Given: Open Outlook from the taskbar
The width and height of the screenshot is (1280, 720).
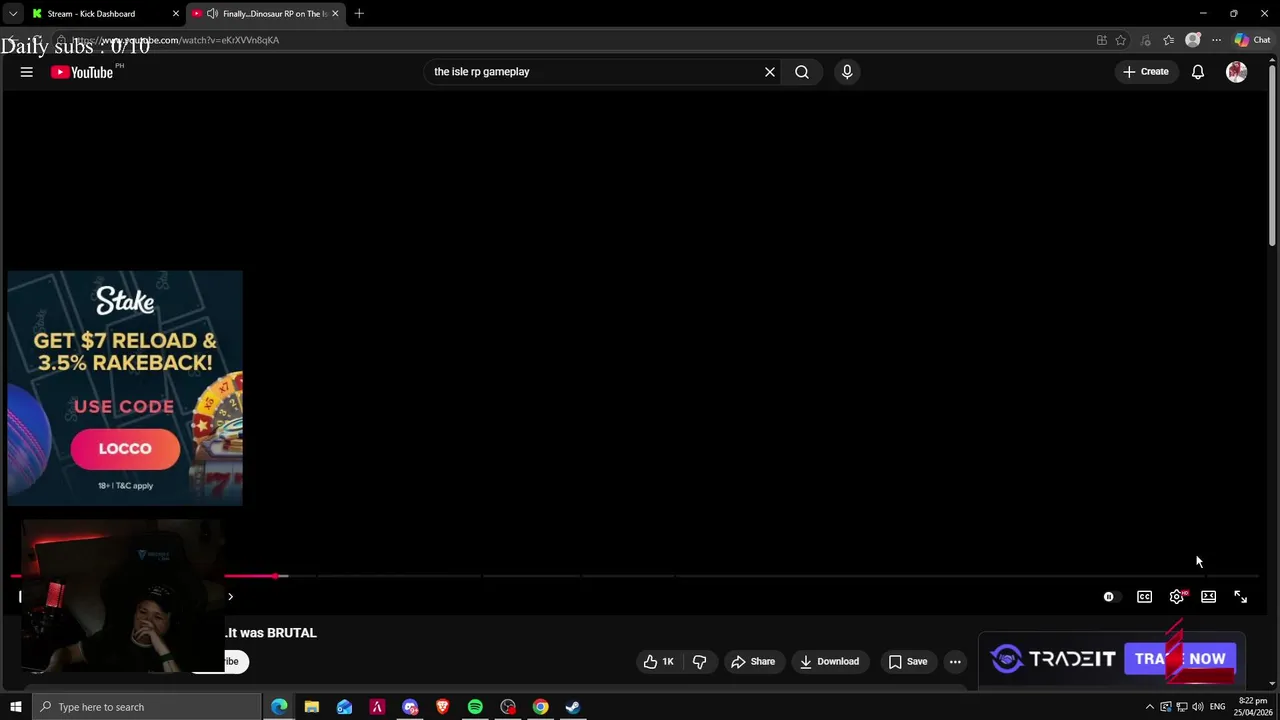Looking at the screenshot, I should point(345,707).
